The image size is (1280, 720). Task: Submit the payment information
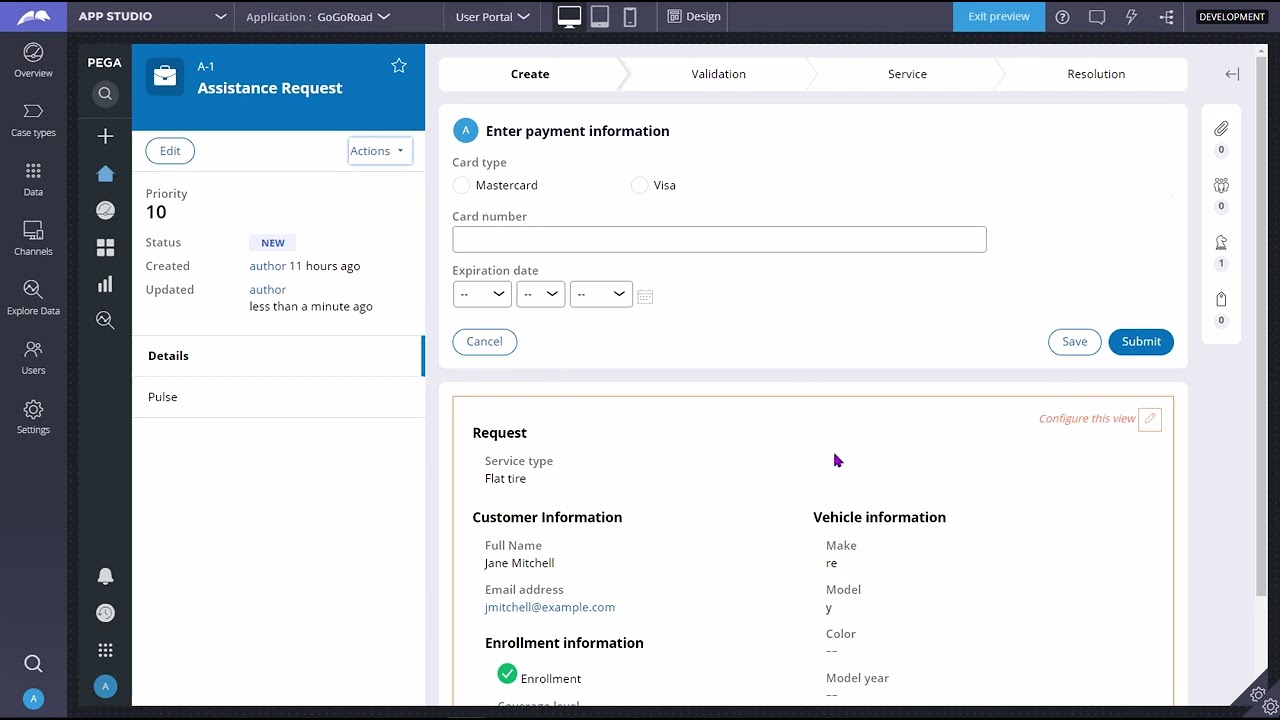click(x=1141, y=342)
